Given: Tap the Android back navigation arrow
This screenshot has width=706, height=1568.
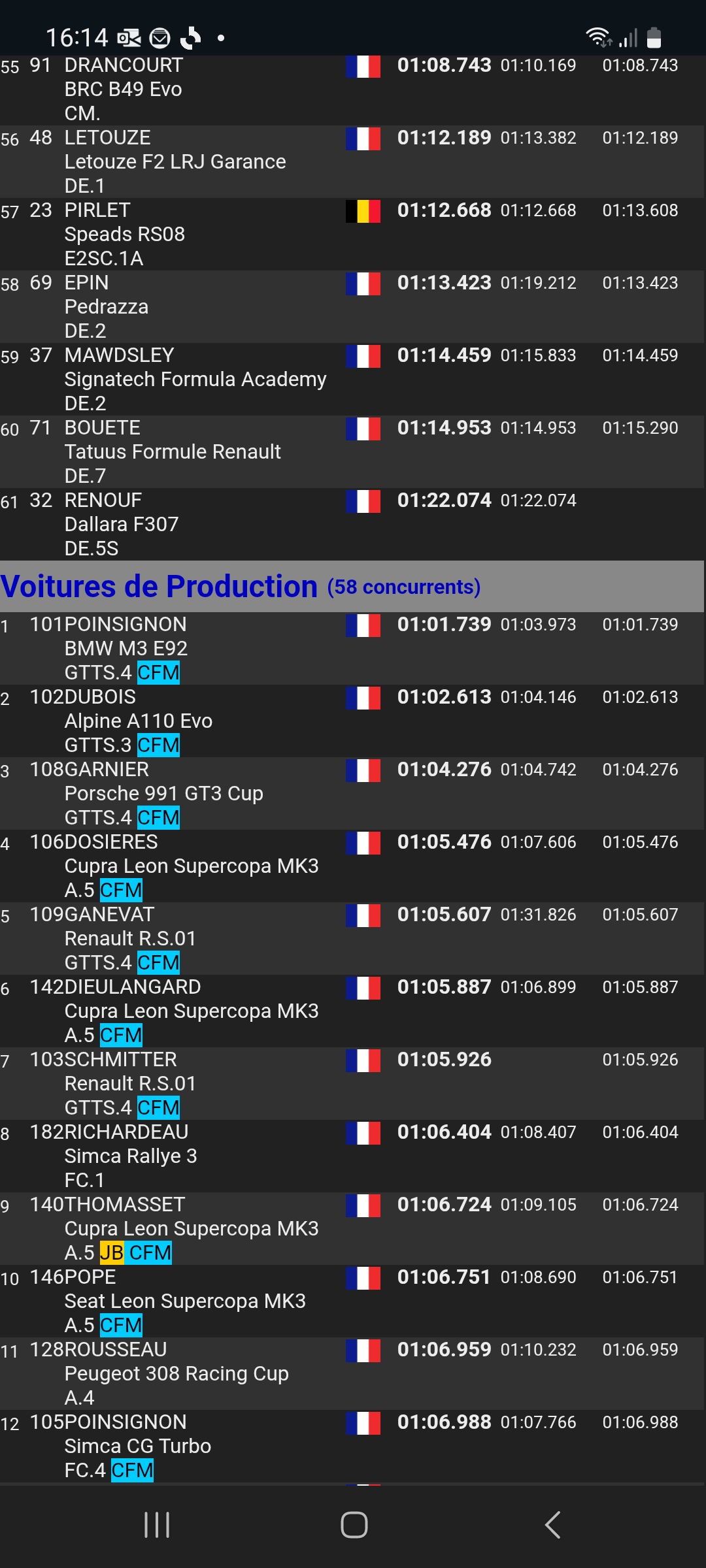Looking at the screenshot, I should [x=553, y=1525].
